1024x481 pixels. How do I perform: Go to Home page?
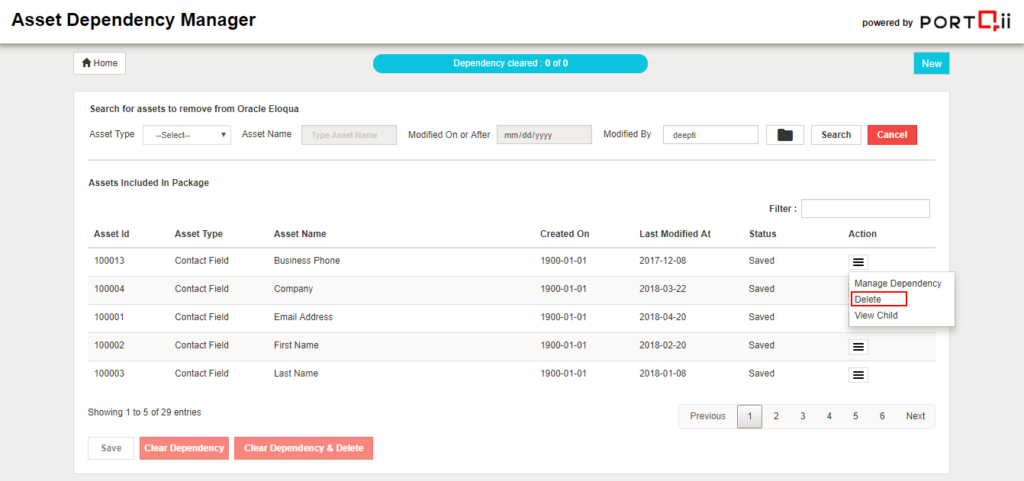pos(99,63)
